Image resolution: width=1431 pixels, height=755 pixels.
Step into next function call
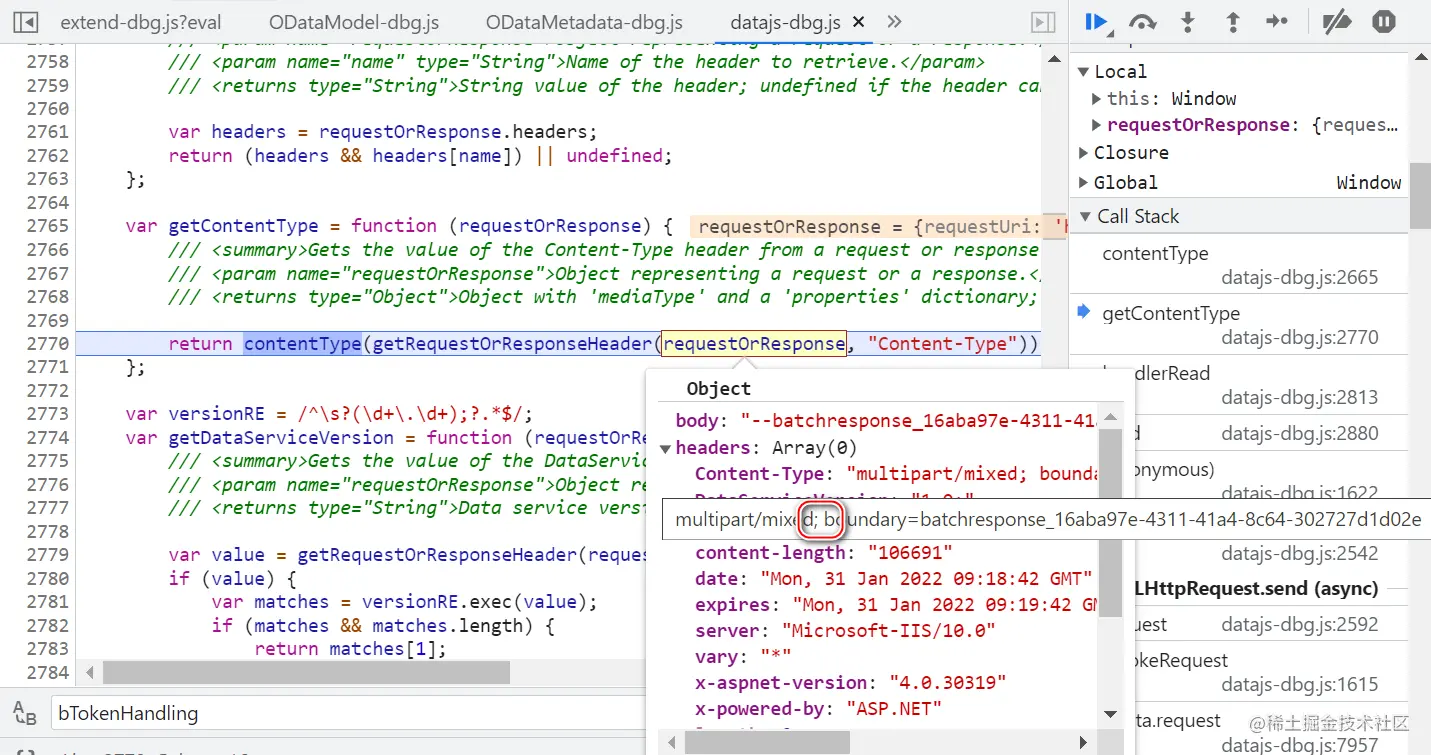click(x=1188, y=21)
